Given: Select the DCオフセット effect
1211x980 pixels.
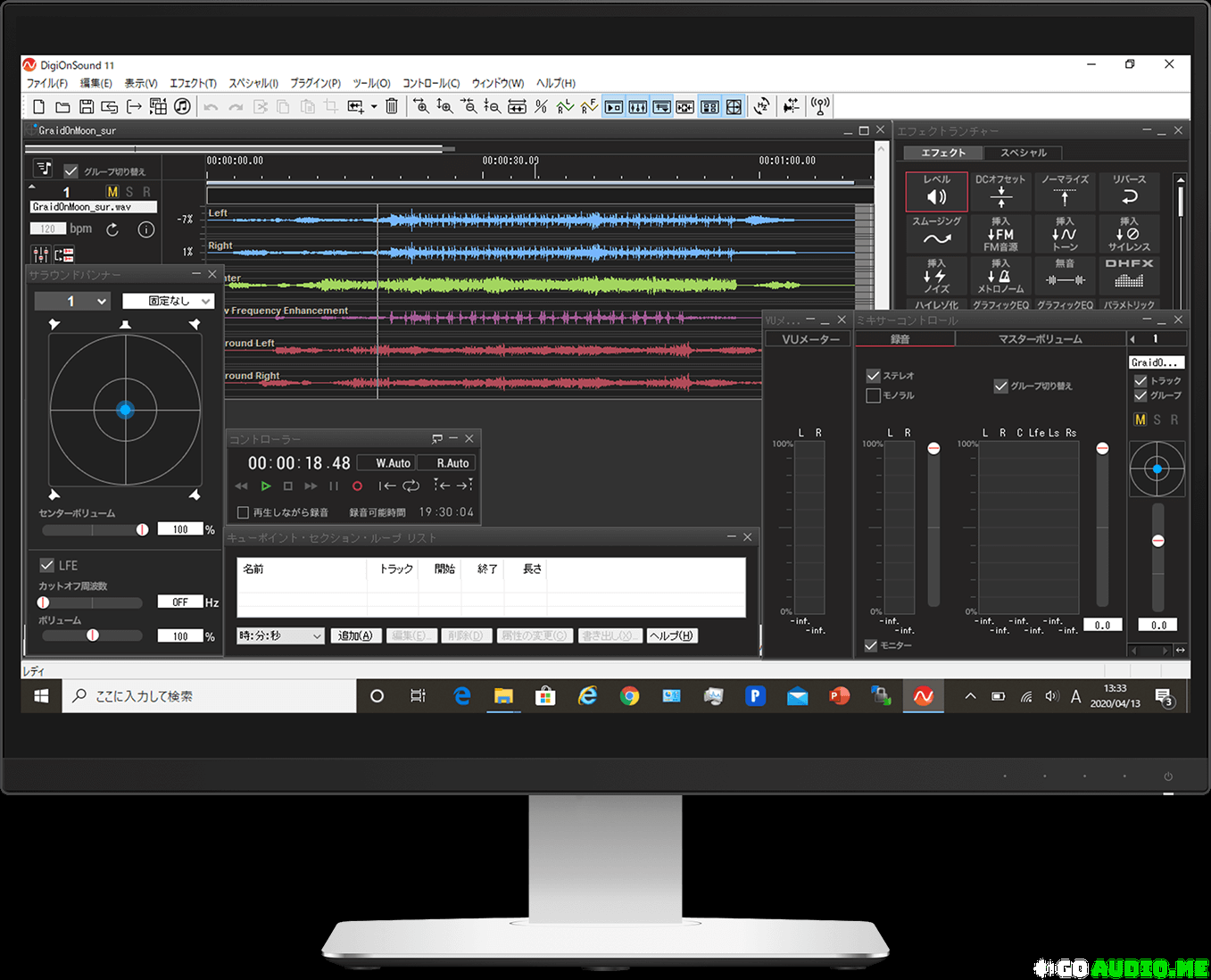Looking at the screenshot, I should point(1000,192).
